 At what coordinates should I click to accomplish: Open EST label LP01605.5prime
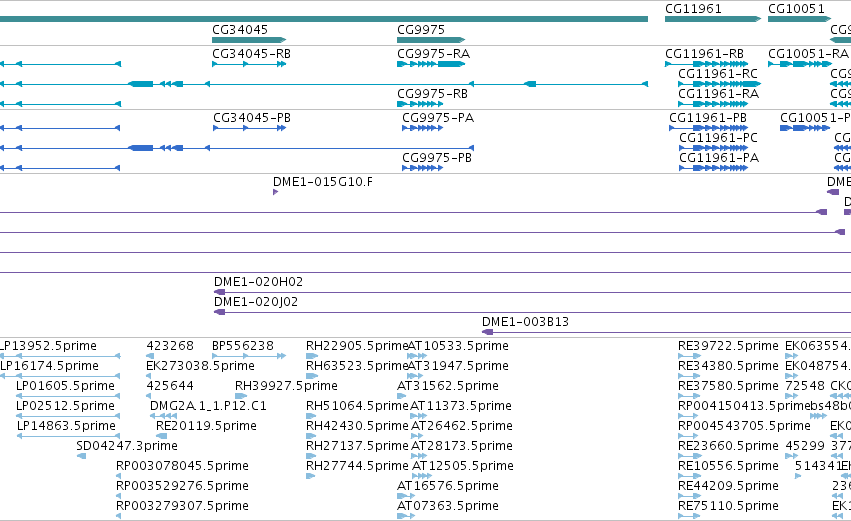click(65, 386)
